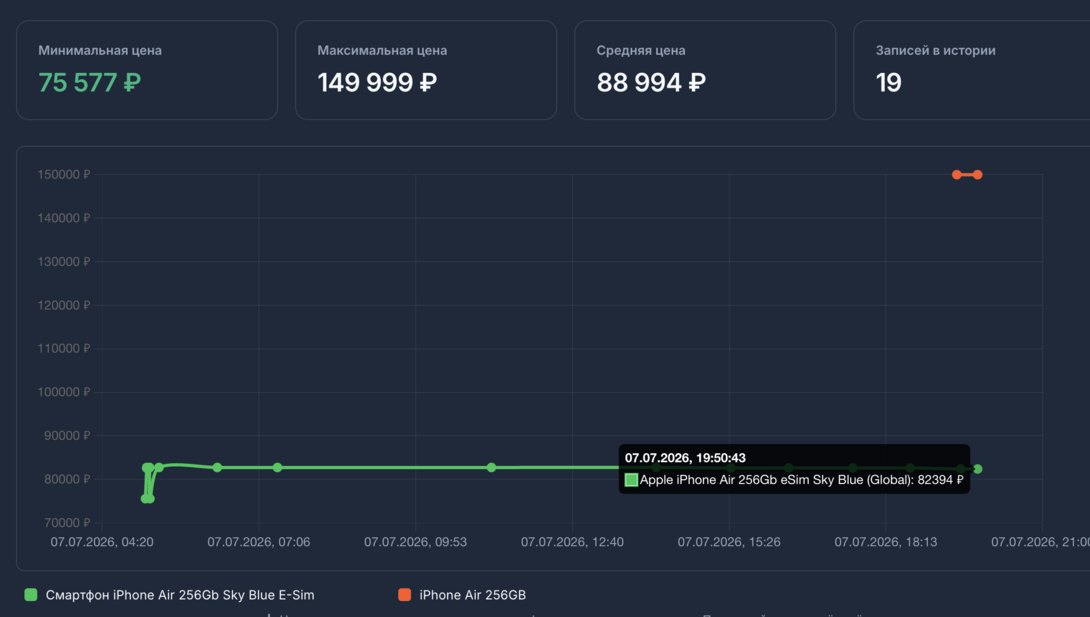This screenshot has height=617, width=1090.
Task: Click rightmost orange data point at 150000
Action: point(977,174)
